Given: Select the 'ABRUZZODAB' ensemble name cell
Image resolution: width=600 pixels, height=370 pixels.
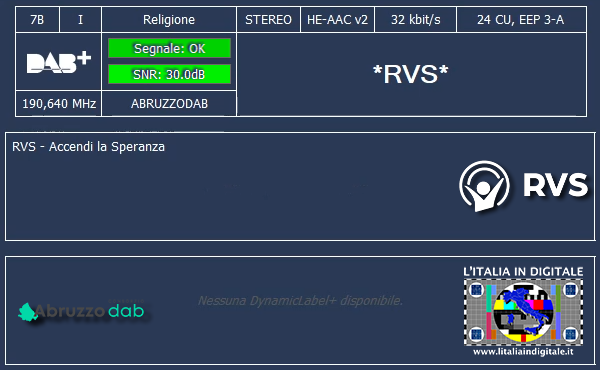Looking at the screenshot, I should (169, 103).
